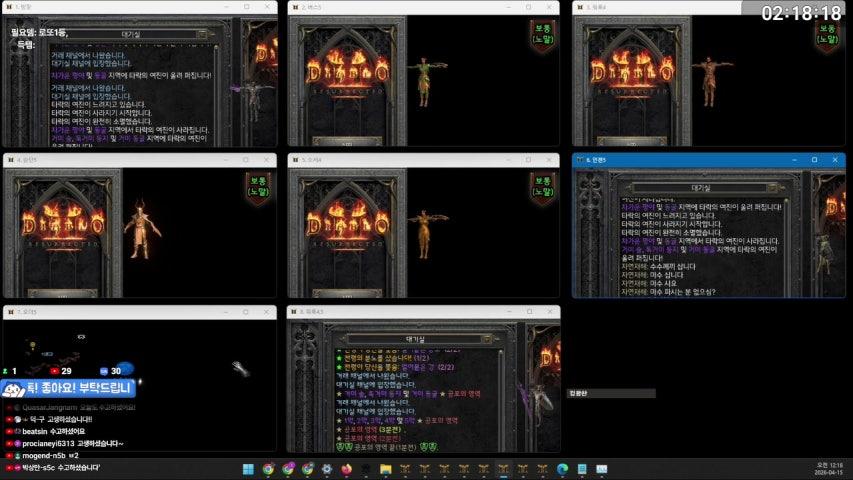This screenshot has height=480, width=853.
Task: Click the 대기실 channel field in window 1
Action: (131, 34)
